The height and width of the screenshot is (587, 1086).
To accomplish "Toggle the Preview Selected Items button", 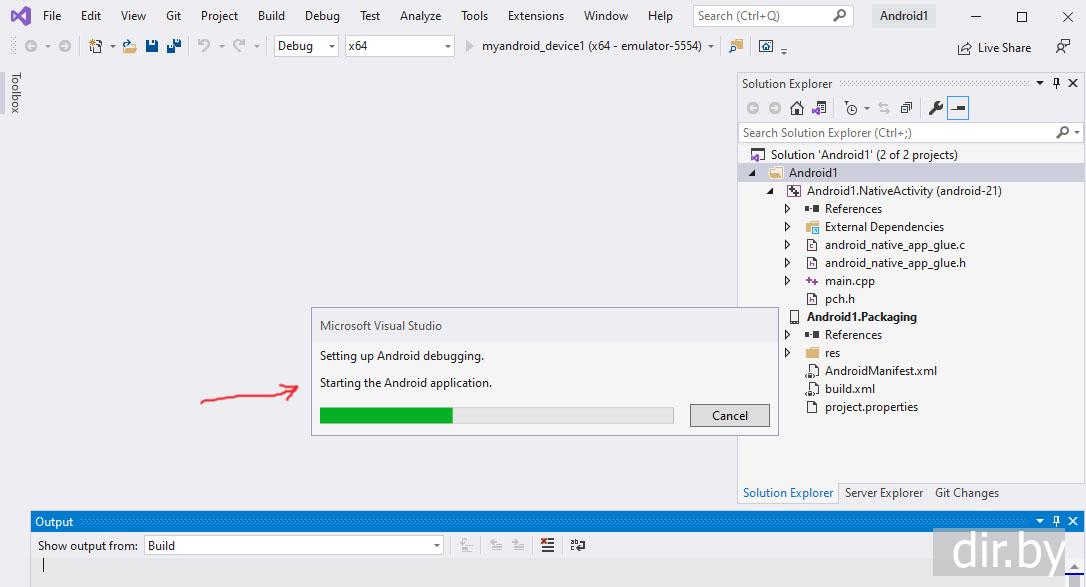I will [958, 108].
